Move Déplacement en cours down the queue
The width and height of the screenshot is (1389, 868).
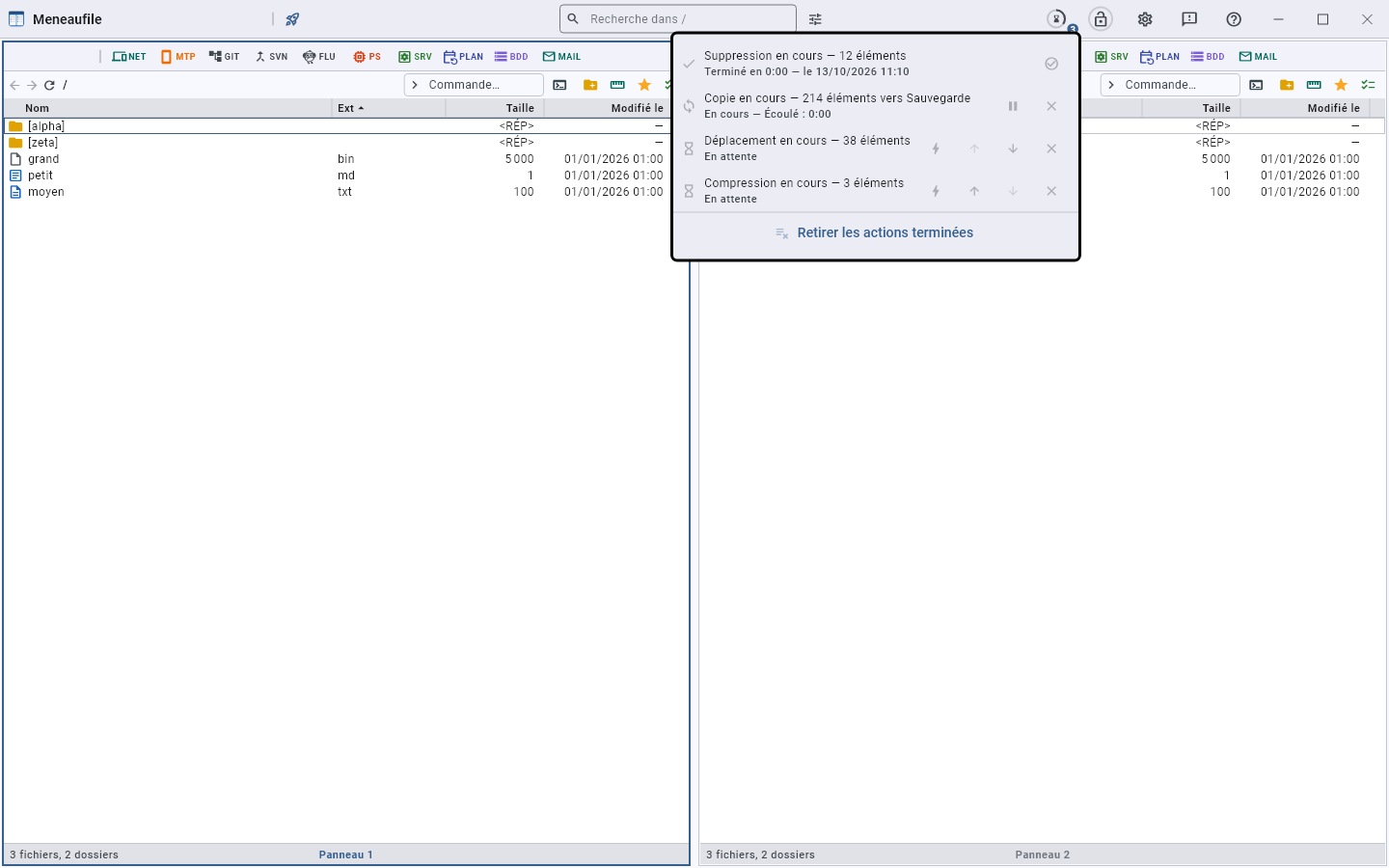pos(1013,149)
